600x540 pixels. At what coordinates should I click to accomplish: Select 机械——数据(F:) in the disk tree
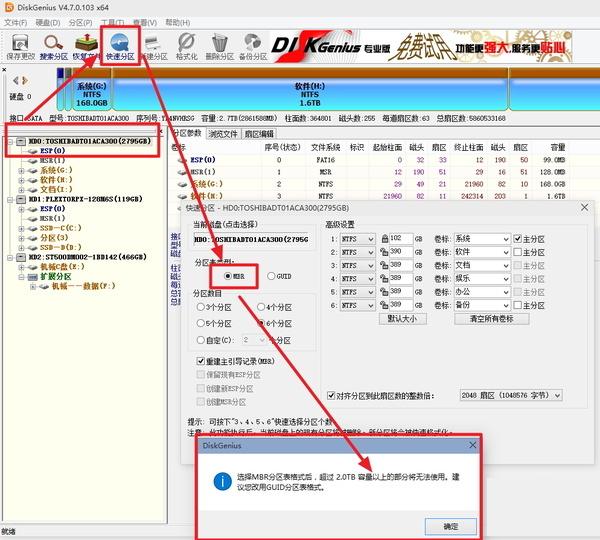click(83, 286)
